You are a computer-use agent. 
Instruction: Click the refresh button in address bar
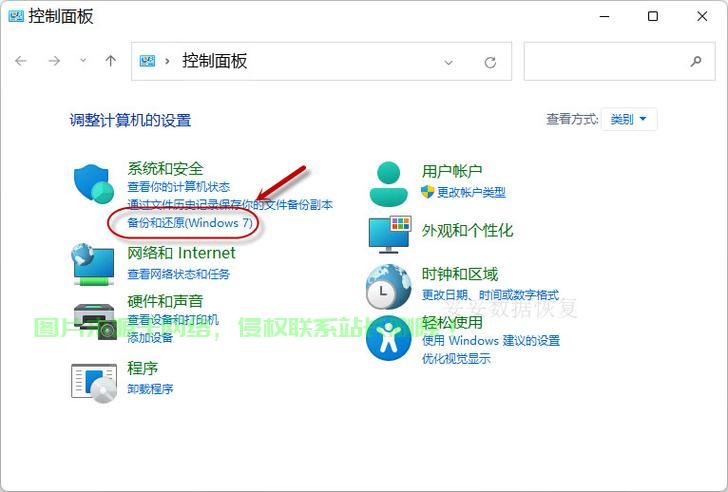point(490,62)
